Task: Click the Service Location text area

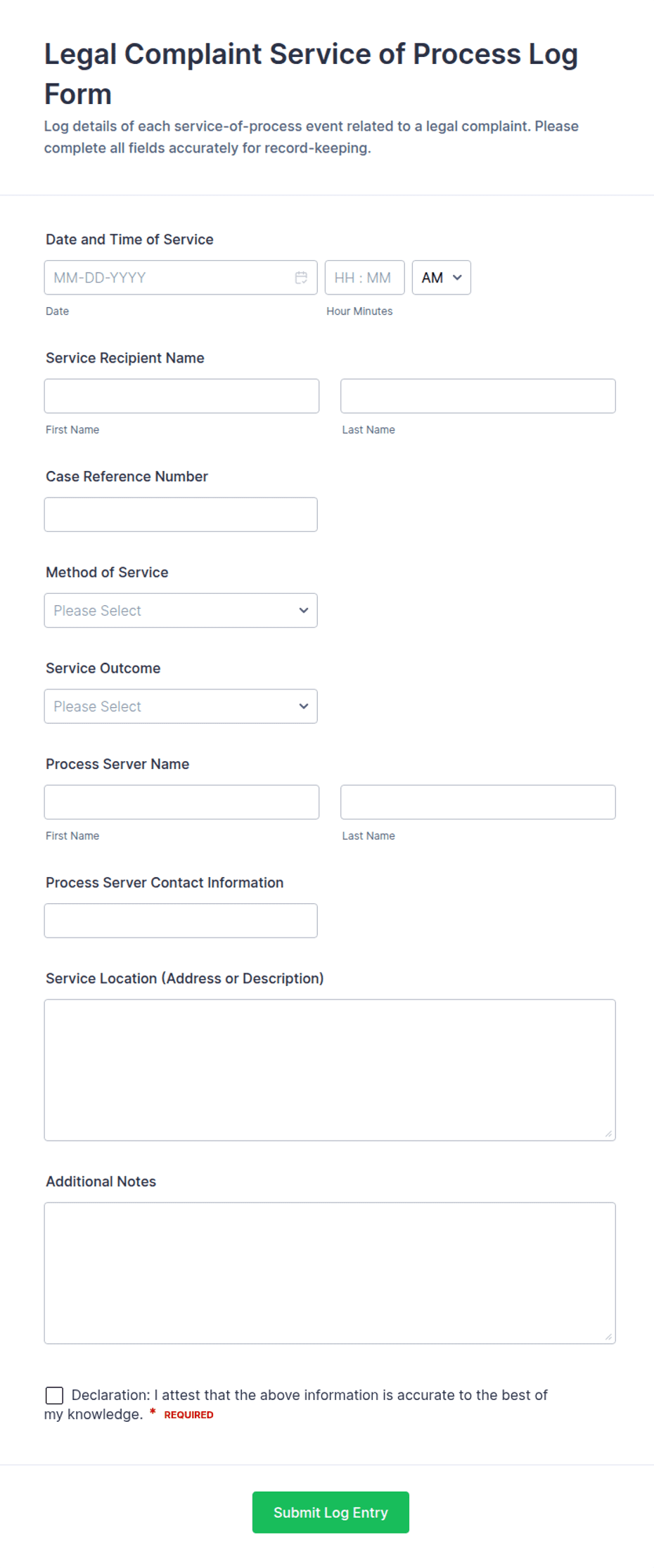Action: pyautogui.click(x=330, y=1070)
